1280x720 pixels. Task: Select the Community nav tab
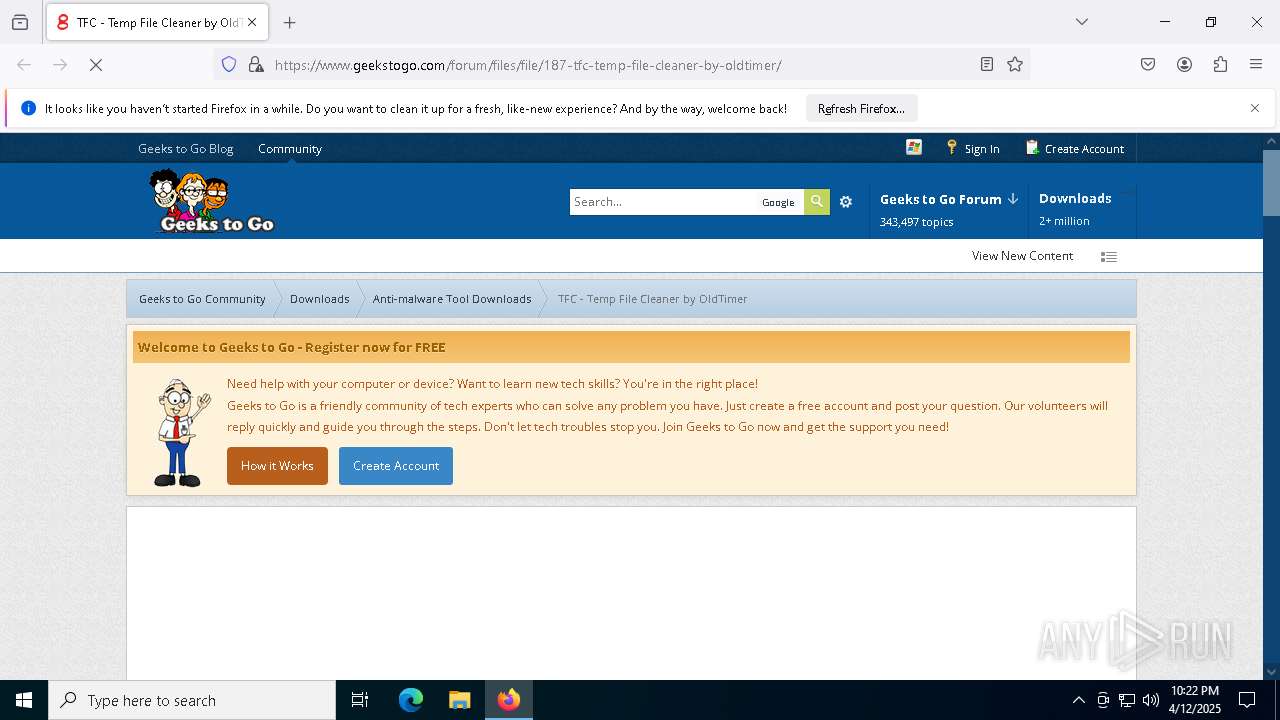click(290, 148)
